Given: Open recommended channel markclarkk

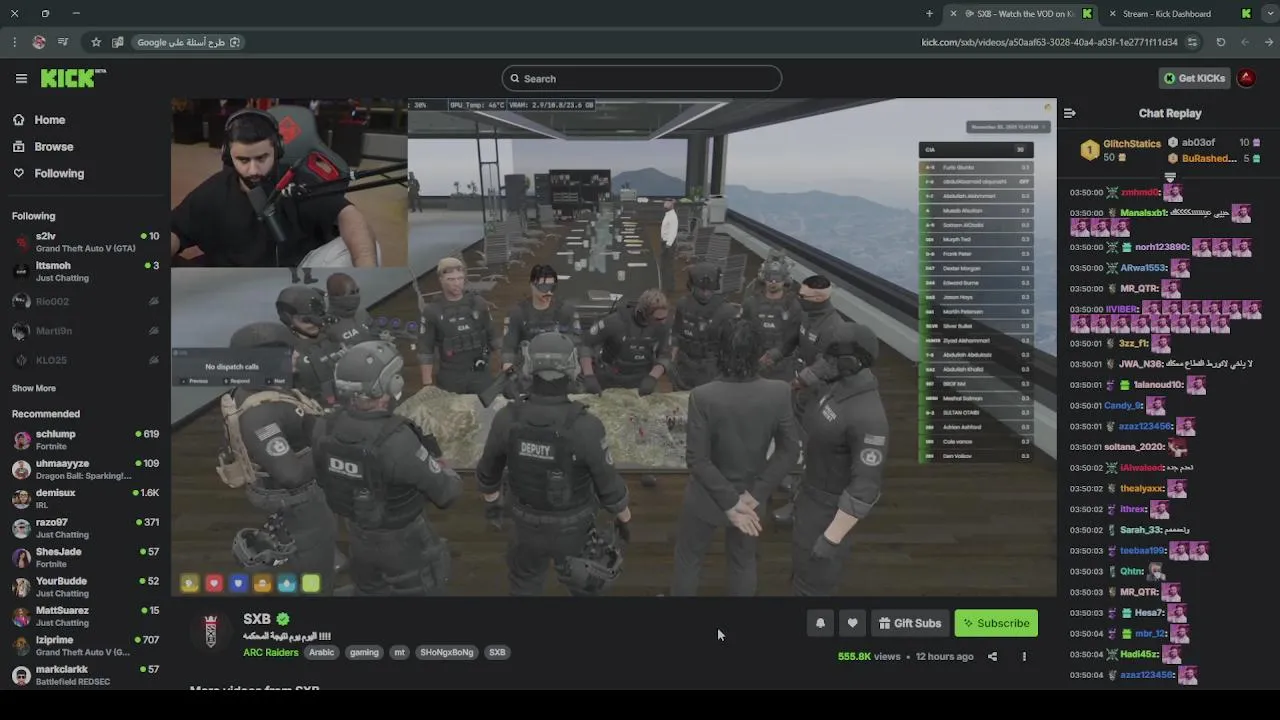Looking at the screenshot, I should point(85,675).
